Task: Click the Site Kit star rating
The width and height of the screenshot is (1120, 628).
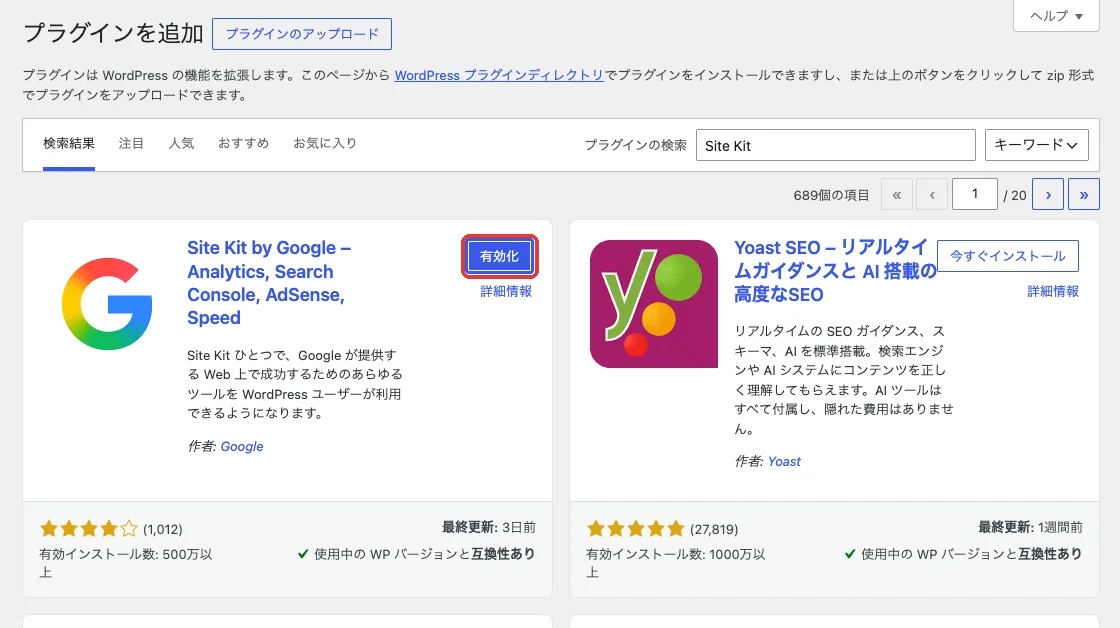Action: tap(89, 529)
